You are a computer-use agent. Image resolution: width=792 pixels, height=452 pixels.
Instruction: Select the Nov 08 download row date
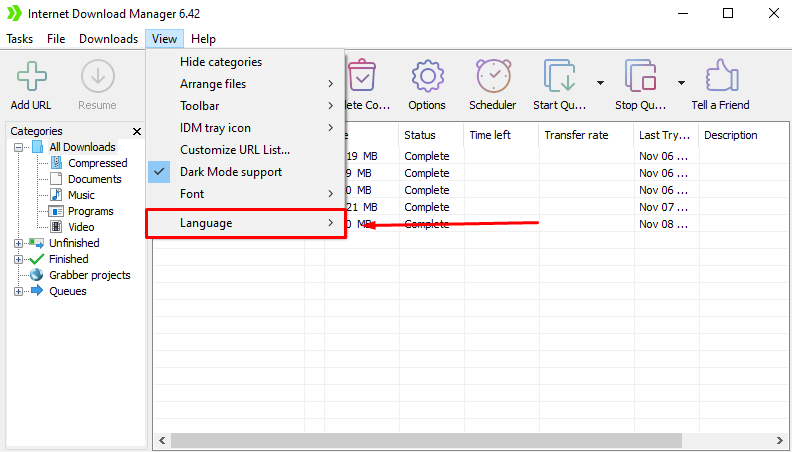click(663, 224)
